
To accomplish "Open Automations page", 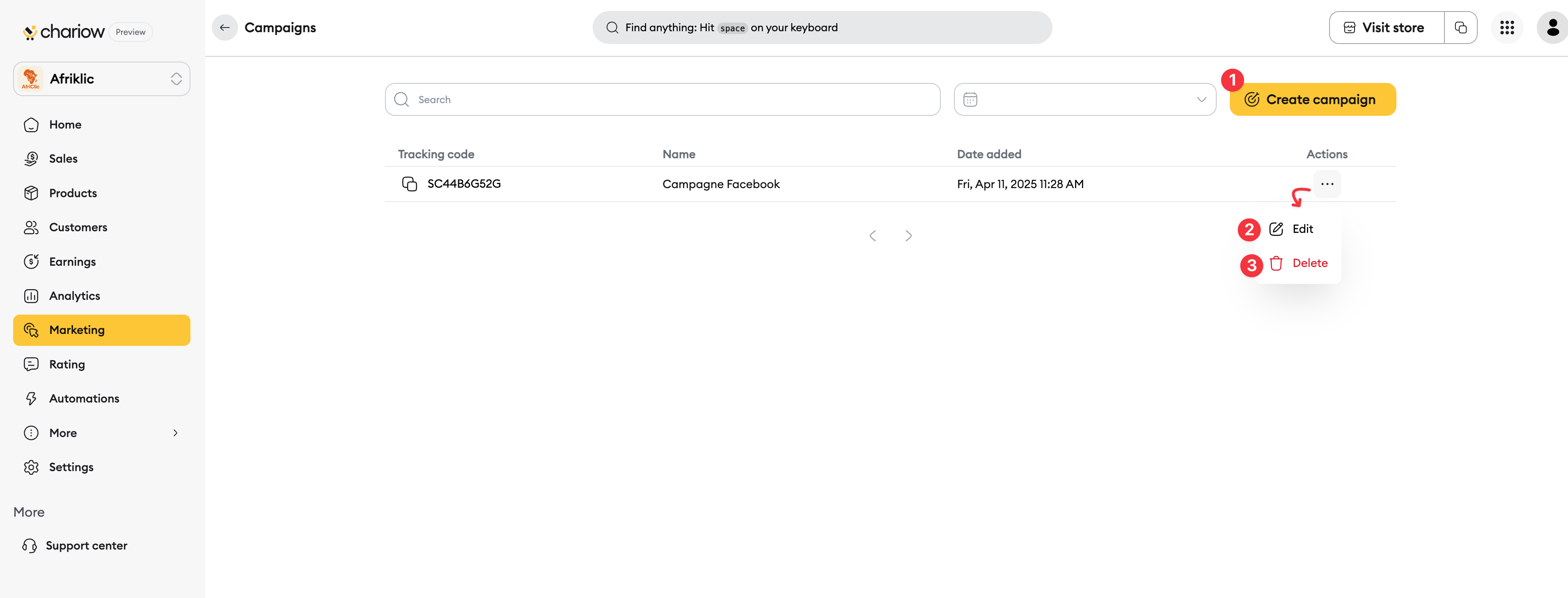I will point(102,399).
